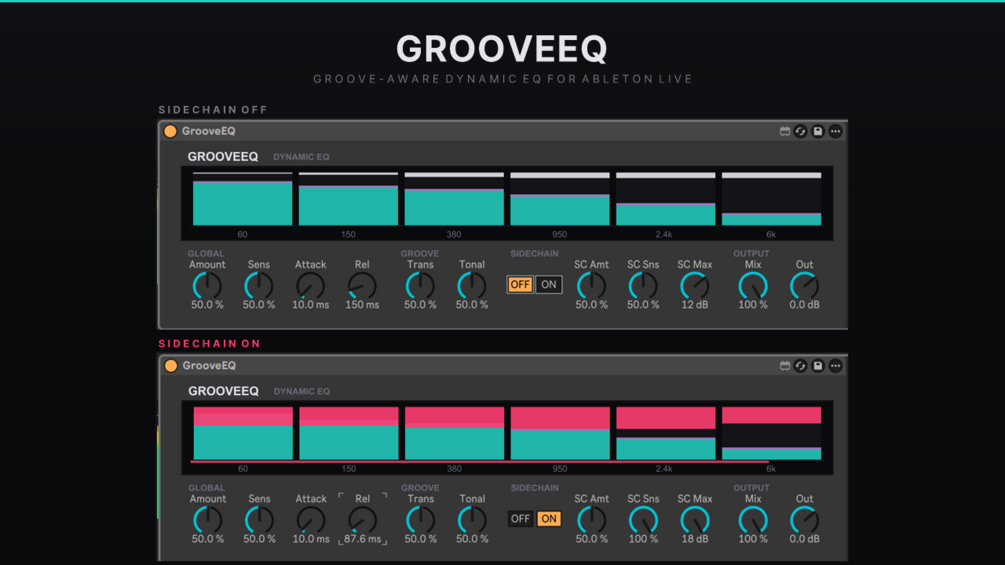Click 60 Hz band bar in bottom device

[243, 433]
